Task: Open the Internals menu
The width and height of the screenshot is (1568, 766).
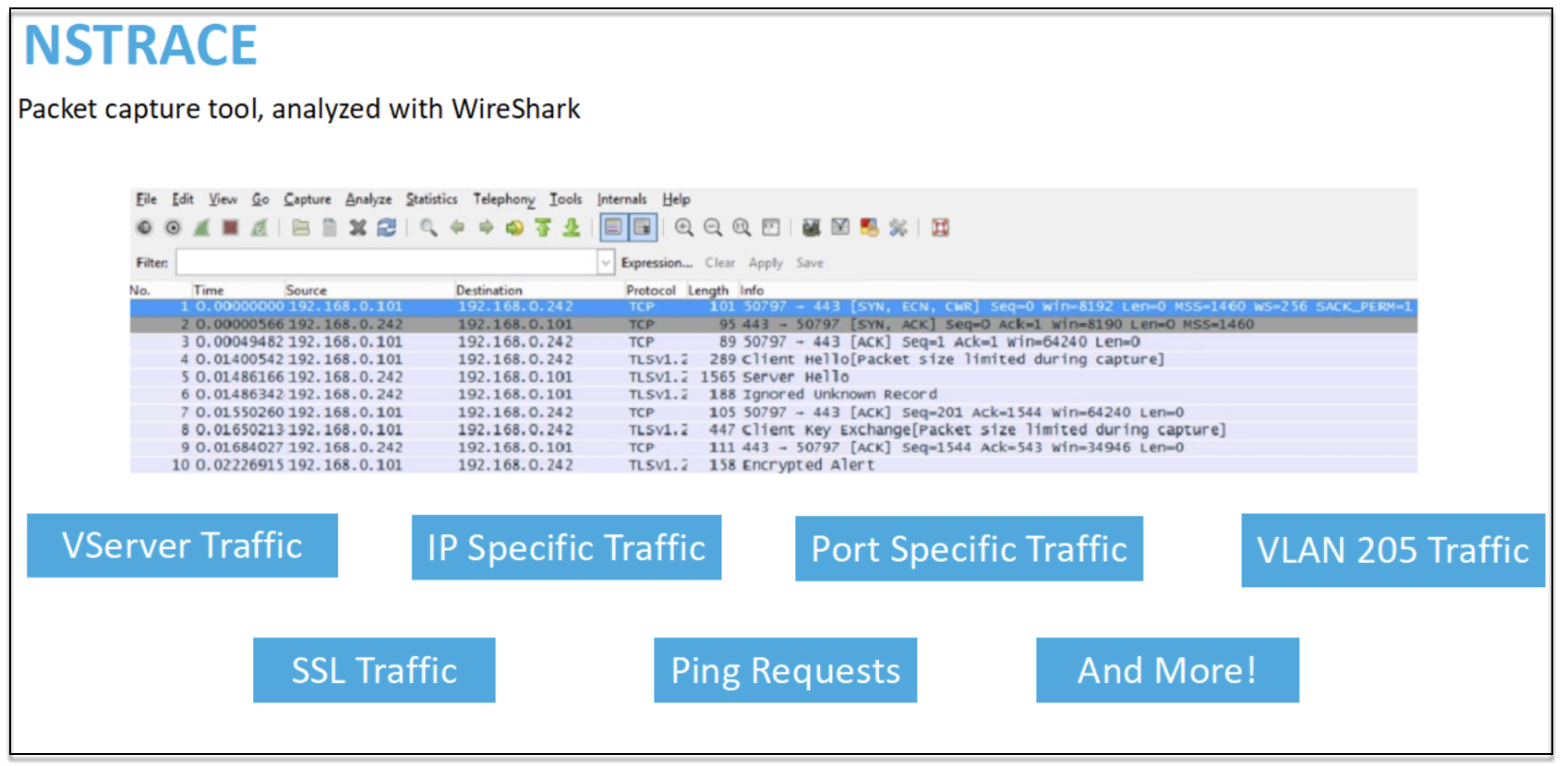Action: point(621,198)
